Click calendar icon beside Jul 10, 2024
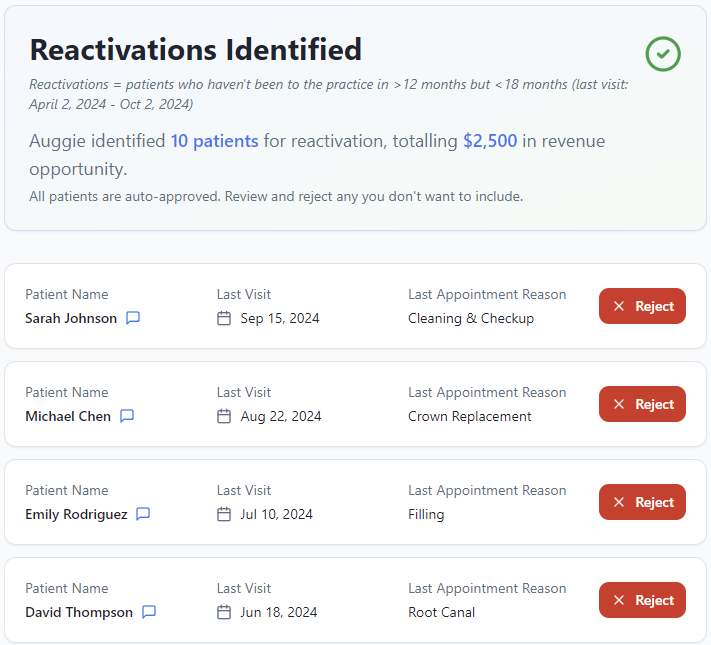Screen dimensions: 711x645 (224, 514)
